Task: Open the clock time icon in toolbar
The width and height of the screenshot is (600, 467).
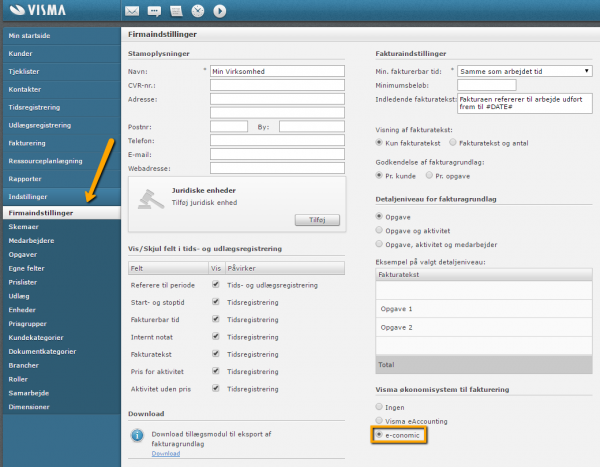Action: click(x=198, y=11)
